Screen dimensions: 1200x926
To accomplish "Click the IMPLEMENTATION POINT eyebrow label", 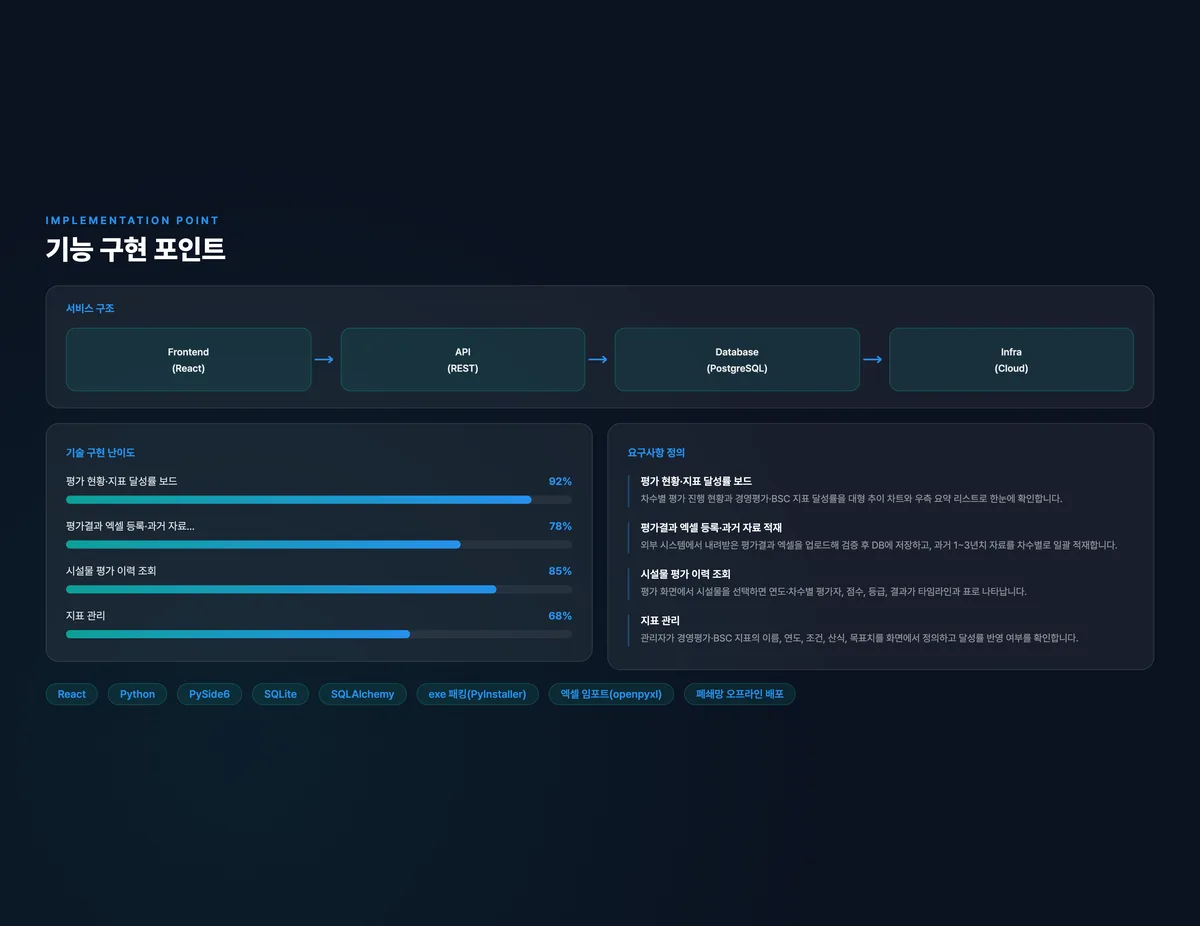I will [x=133, y=220].
